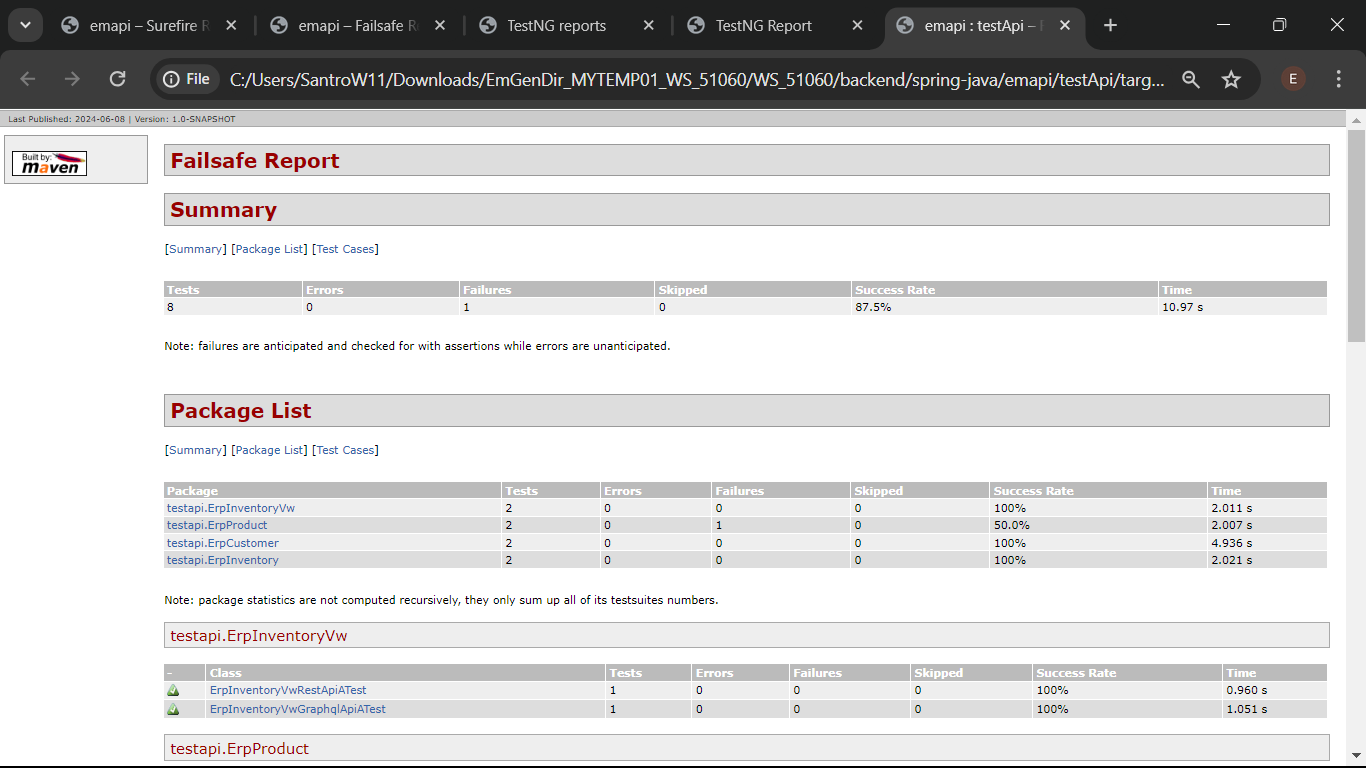Click the scrollbar up arrow
This screenshot has width=1366, height=768.
1357,118
